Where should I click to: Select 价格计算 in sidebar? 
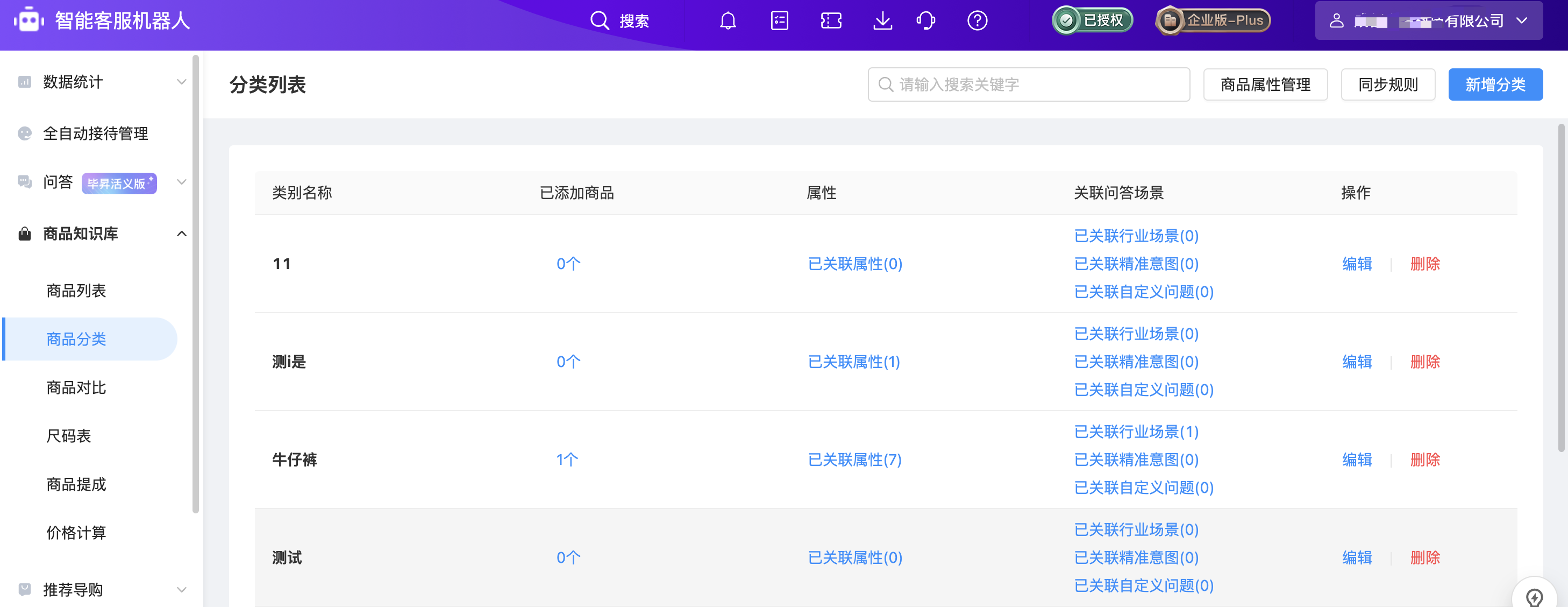pos(76,533)
